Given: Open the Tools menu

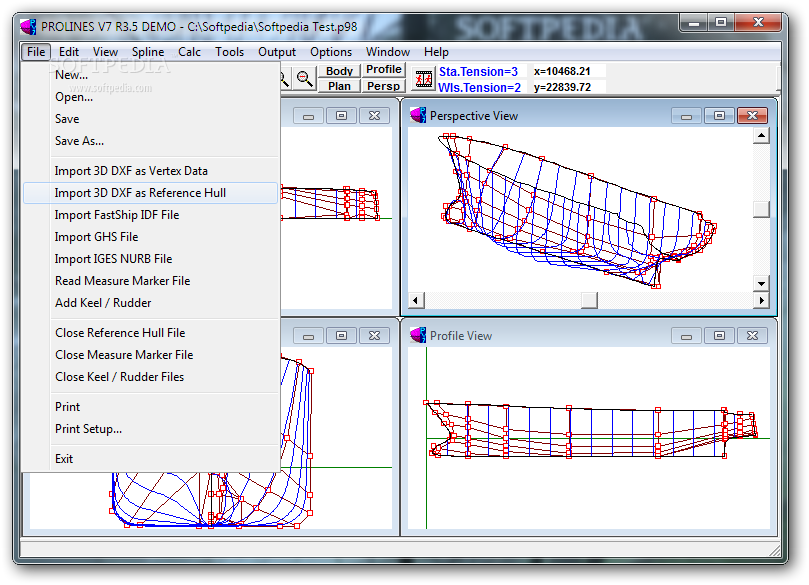Looking at the screenshot, I should [x=229, y=52].
